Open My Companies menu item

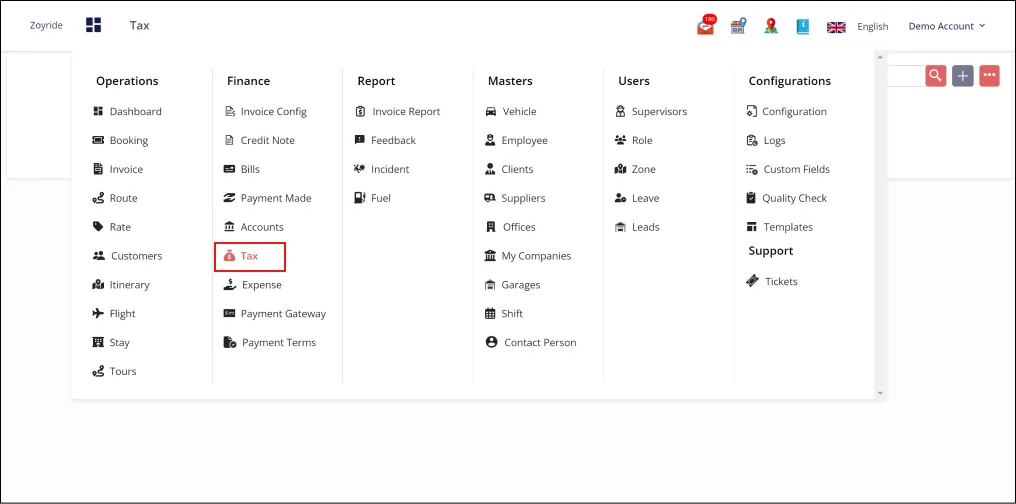pyautogui.click(x=528, y=256)
